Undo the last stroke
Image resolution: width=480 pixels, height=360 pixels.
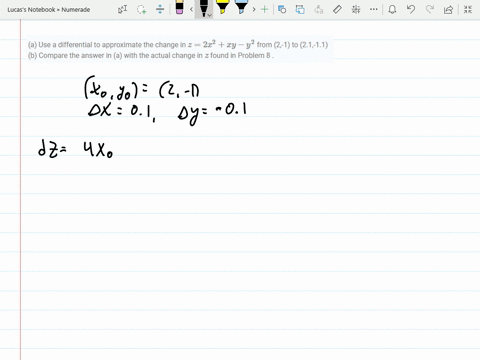[411, 9]
